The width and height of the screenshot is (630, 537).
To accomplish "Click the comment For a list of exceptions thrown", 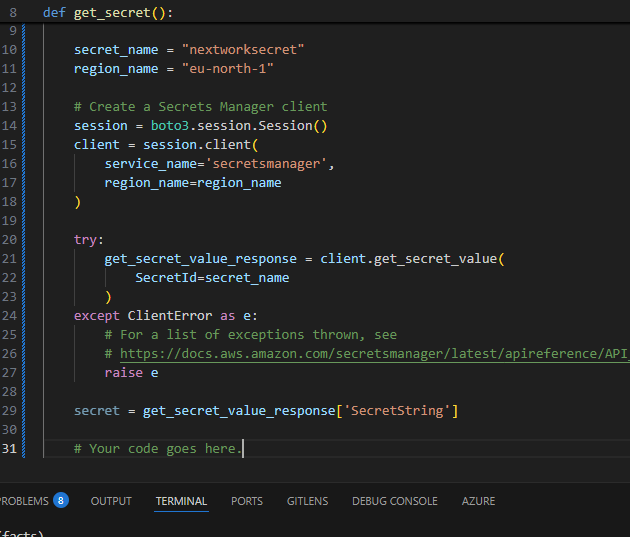I will (251, 335).
